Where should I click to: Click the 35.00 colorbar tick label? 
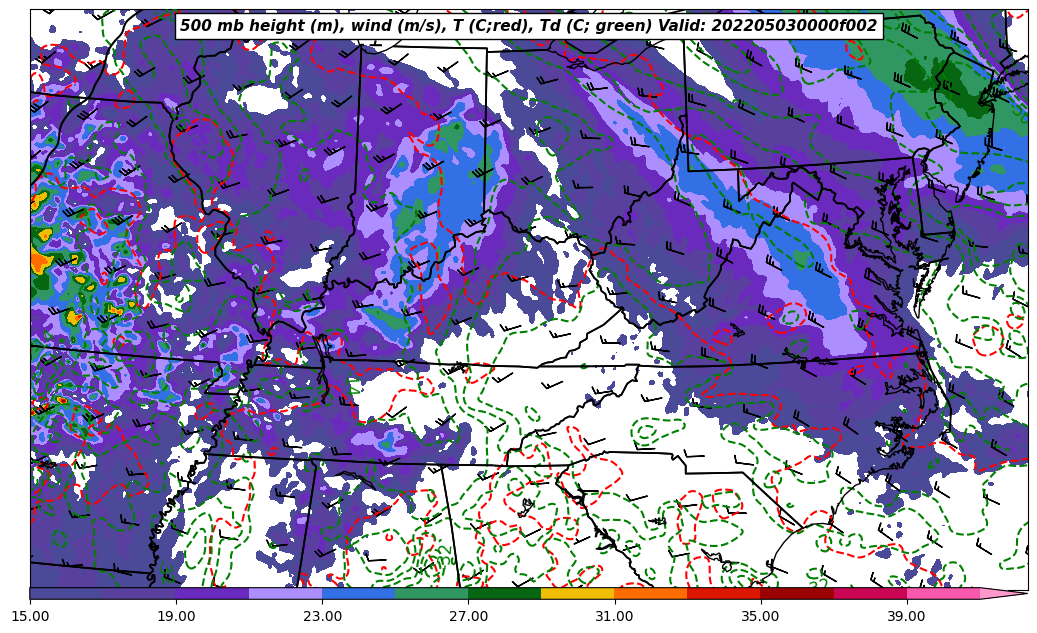[760, 616]
